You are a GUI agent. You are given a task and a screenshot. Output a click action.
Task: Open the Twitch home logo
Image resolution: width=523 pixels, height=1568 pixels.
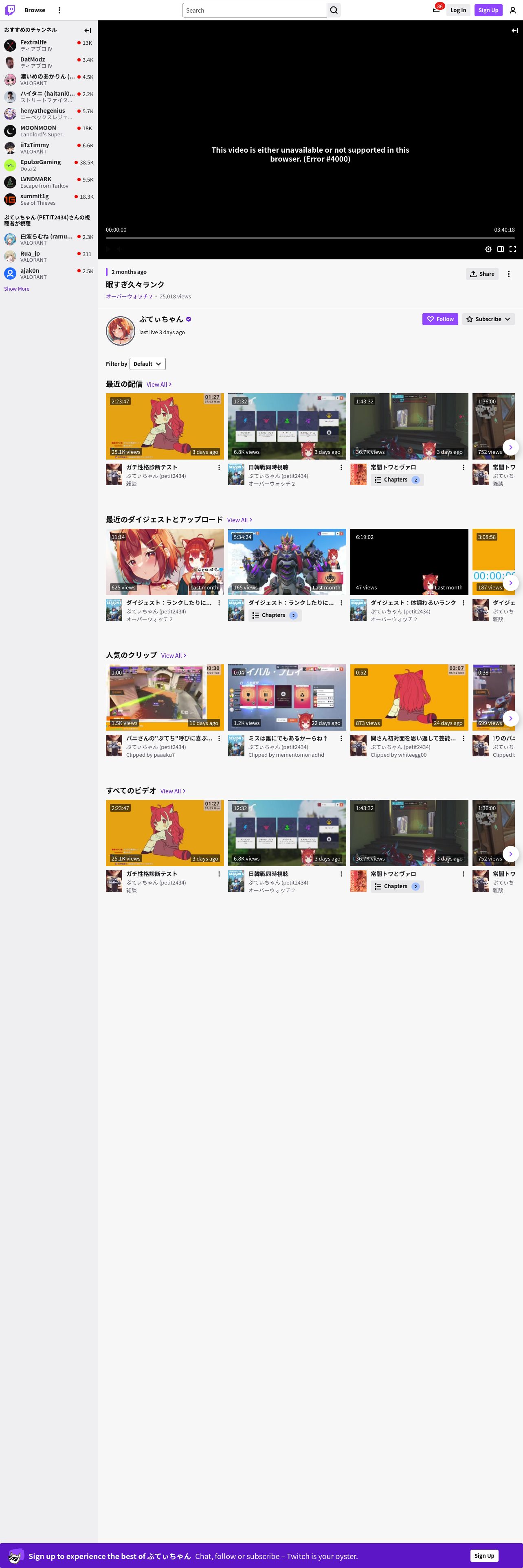point(10,10)
